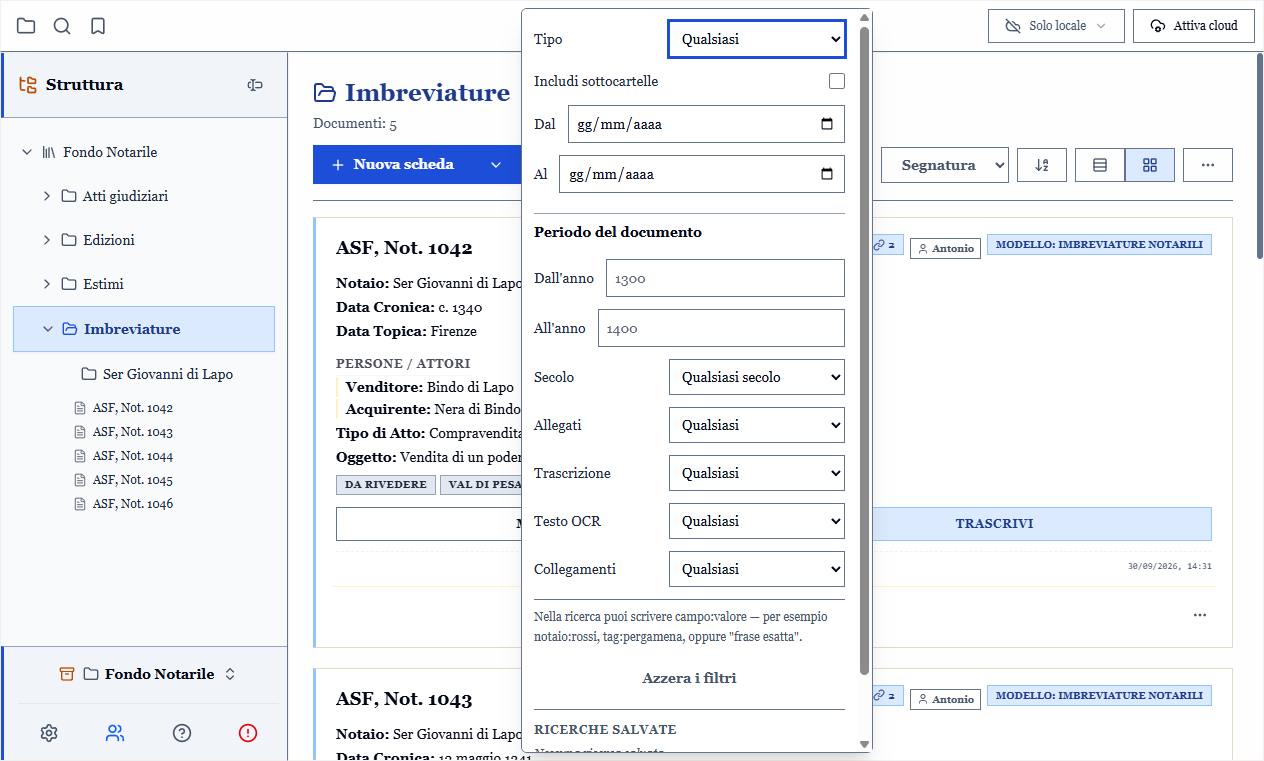
Task: Open calendar picker for Dal date
Action: (x=827, y=125)
